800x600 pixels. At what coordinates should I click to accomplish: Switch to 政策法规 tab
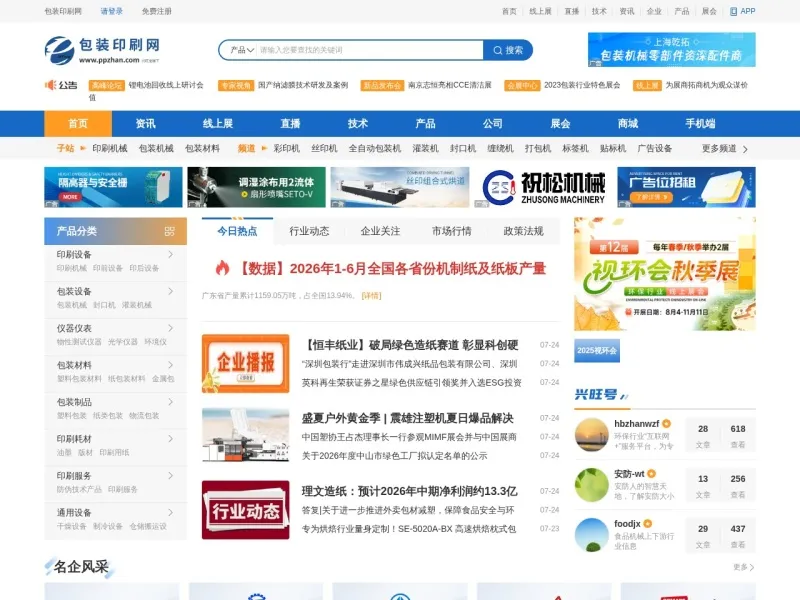(x=523, y=231)
